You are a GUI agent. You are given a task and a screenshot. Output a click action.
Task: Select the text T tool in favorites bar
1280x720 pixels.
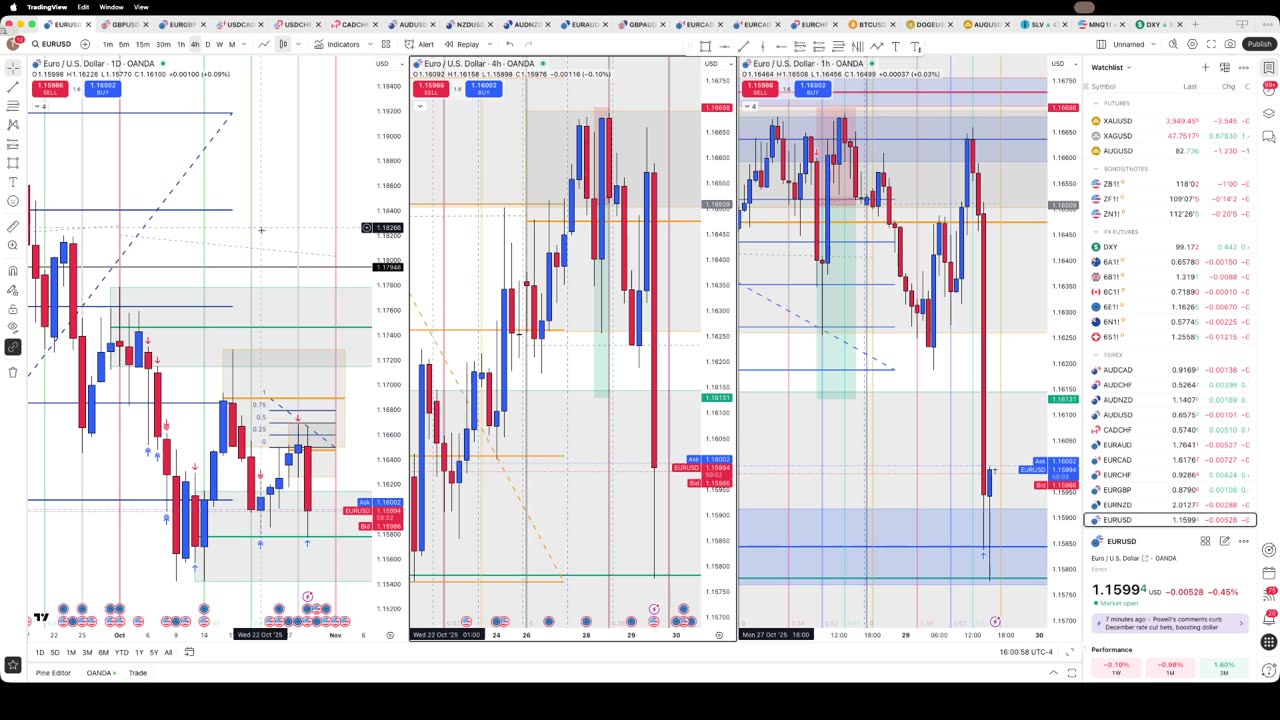tap(895, 46)
